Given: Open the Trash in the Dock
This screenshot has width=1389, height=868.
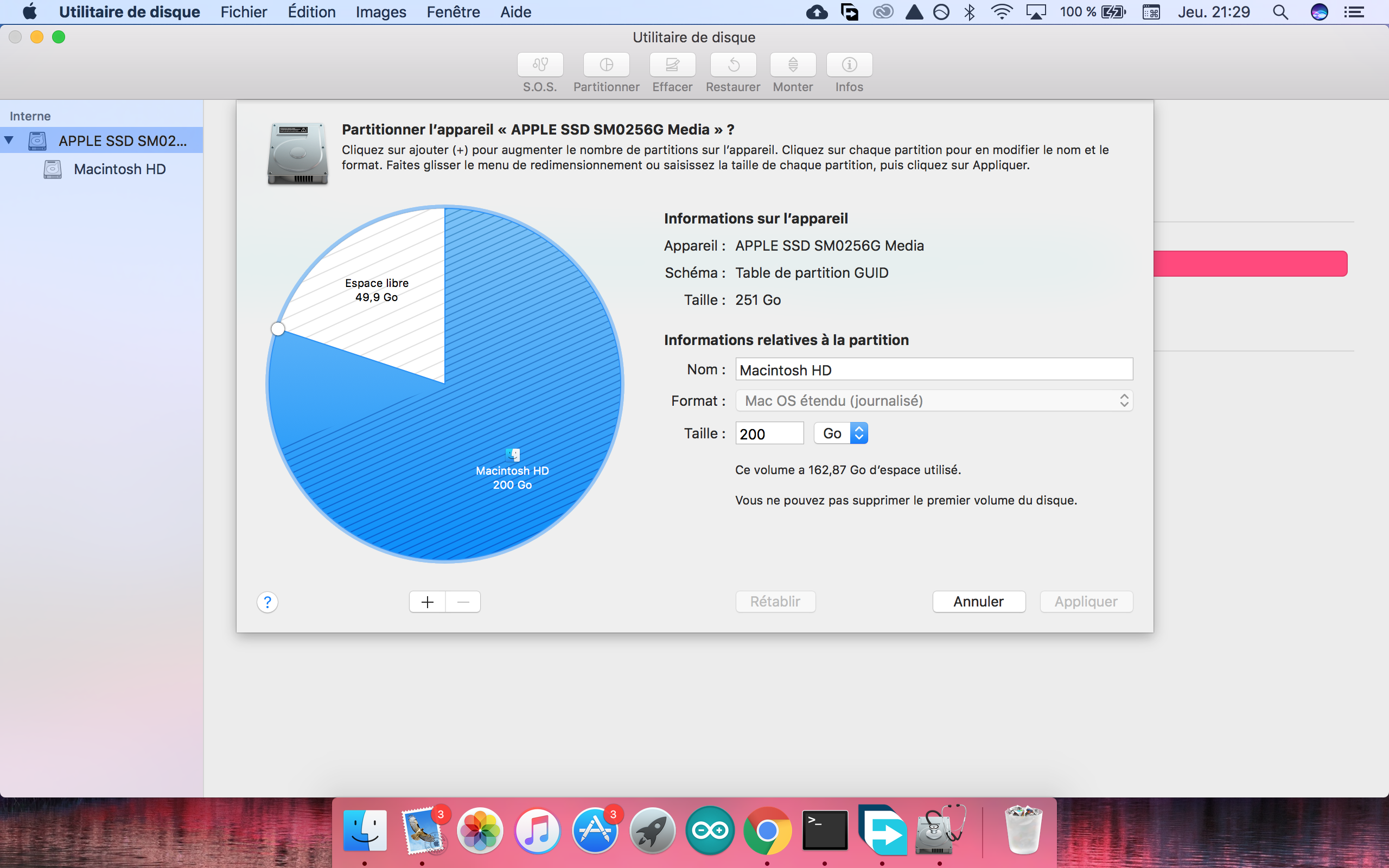Looking at the screenshot, I should [1023, 830].
